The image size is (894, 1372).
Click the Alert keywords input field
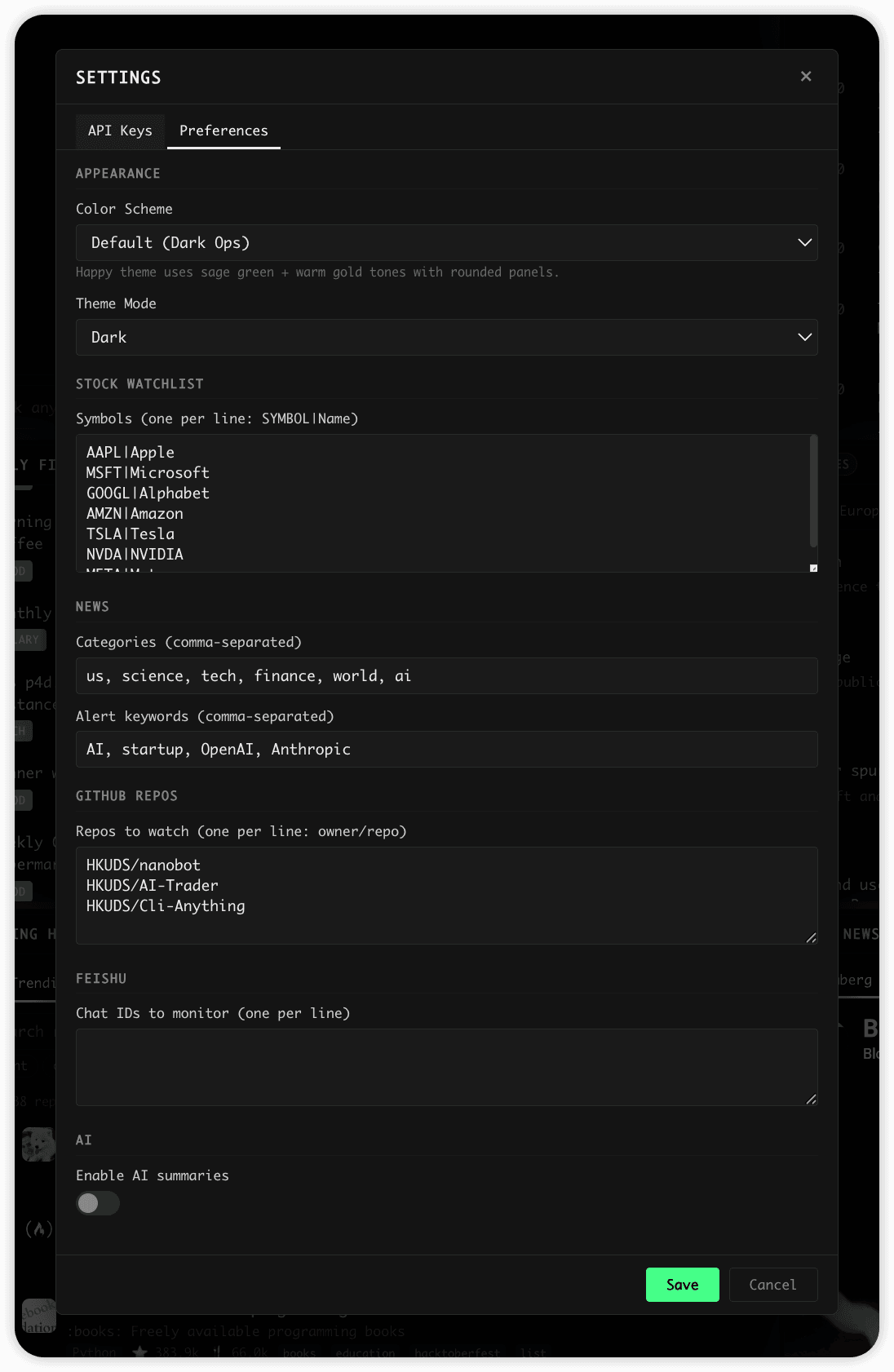[x=447, y=749]
